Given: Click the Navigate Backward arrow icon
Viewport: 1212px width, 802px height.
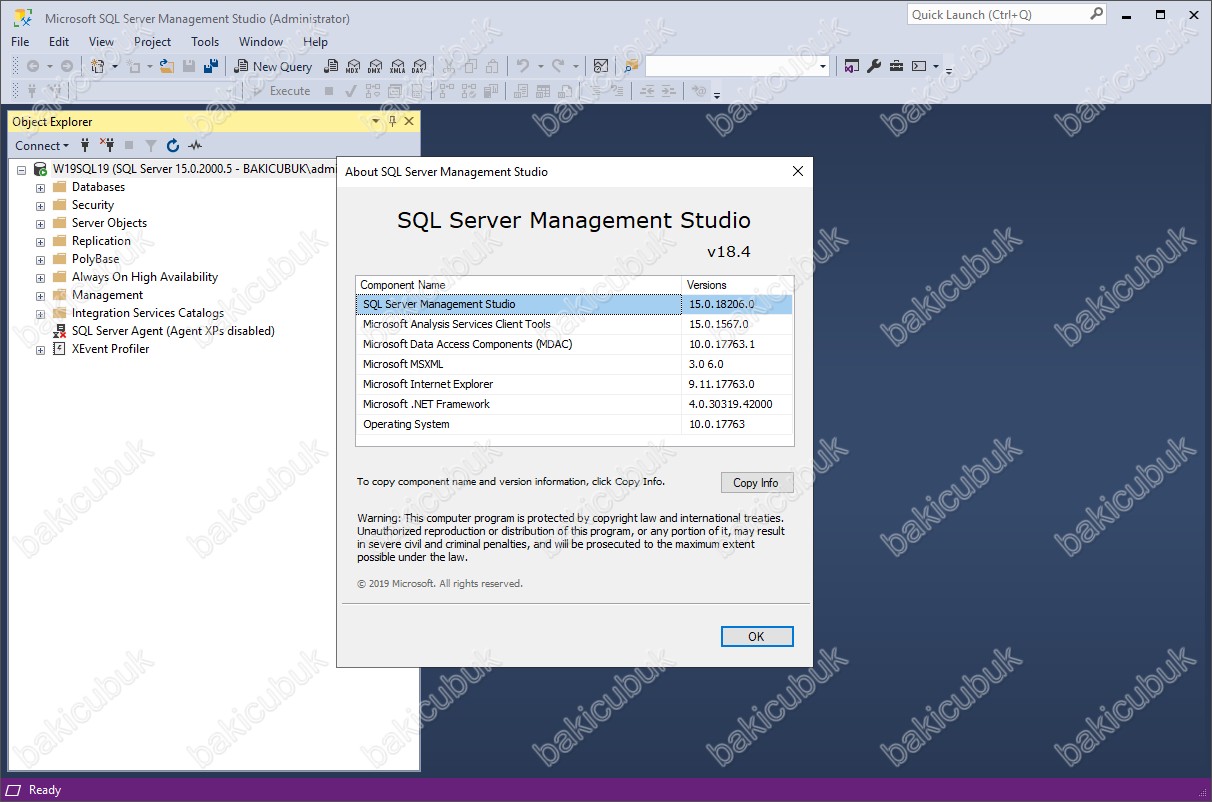Looking at the screenshot, I should click(x=33, y=66).
